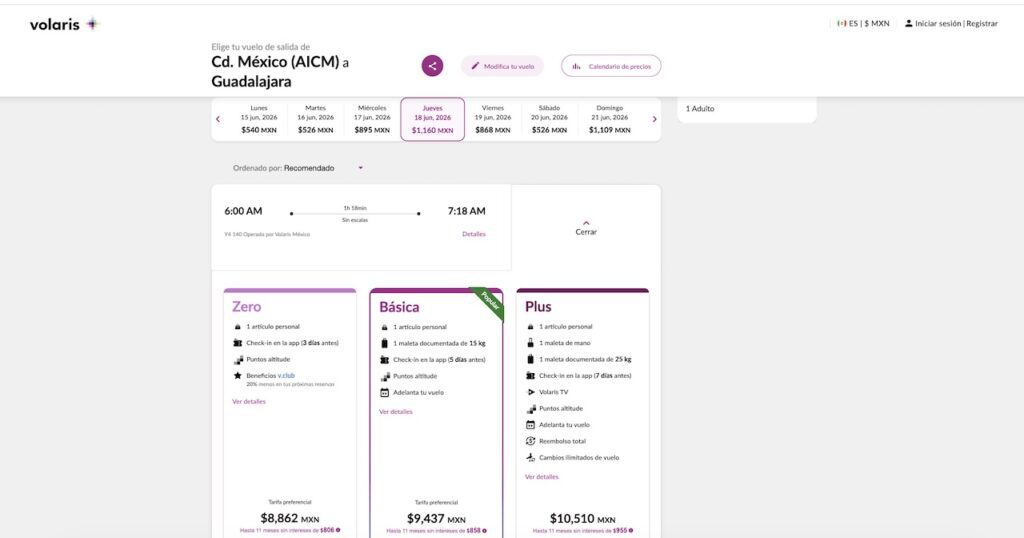Select the Plus fare card title

tap(538, 306)
